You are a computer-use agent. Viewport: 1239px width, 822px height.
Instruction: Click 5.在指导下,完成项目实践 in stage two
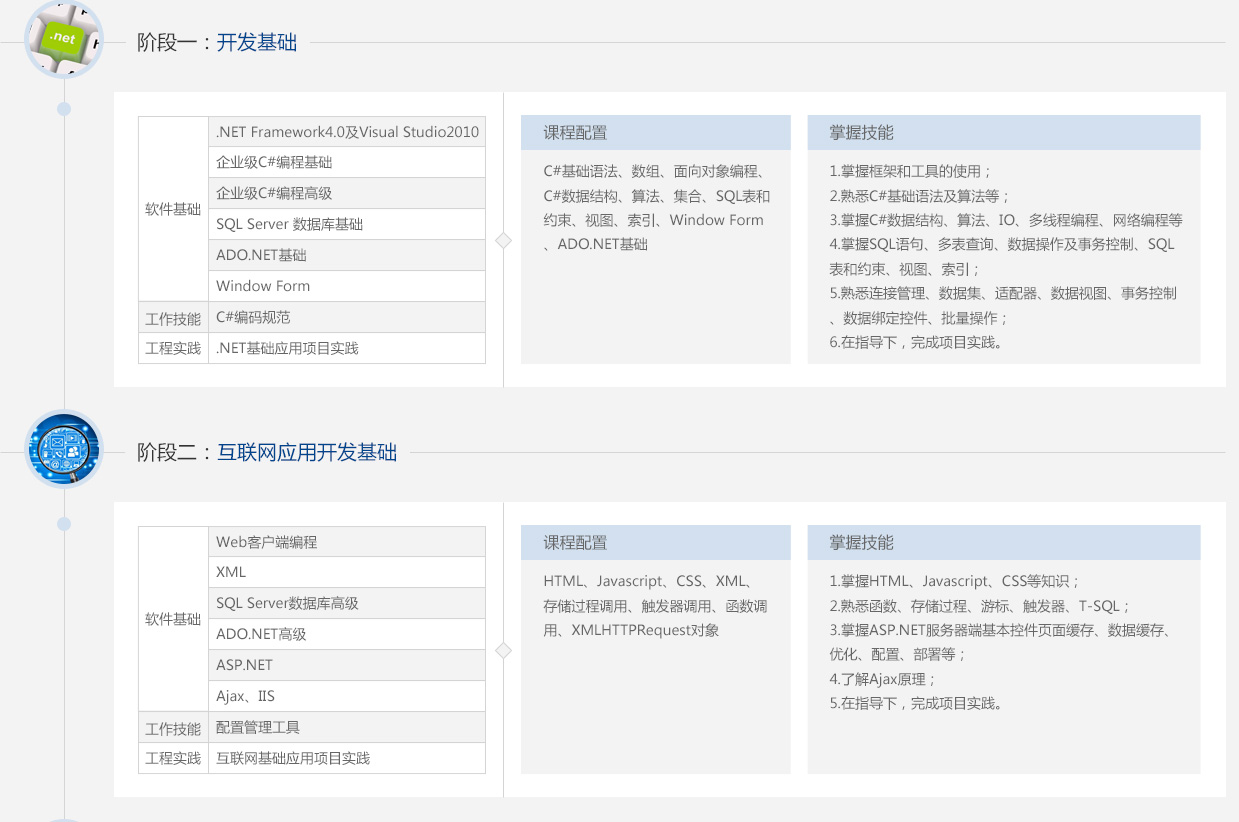pos(916,703)
